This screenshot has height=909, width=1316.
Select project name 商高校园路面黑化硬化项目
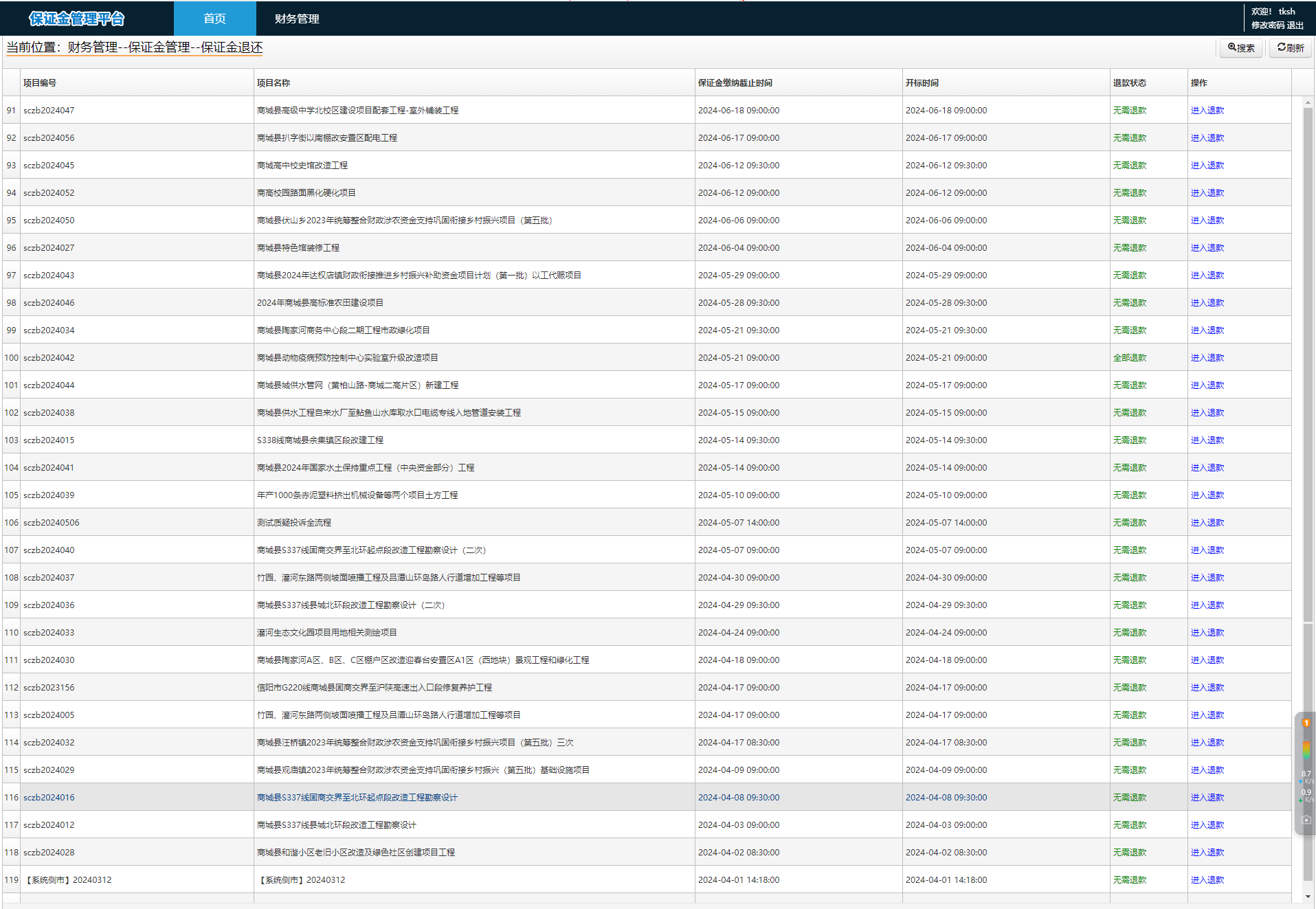coord(306,193)
